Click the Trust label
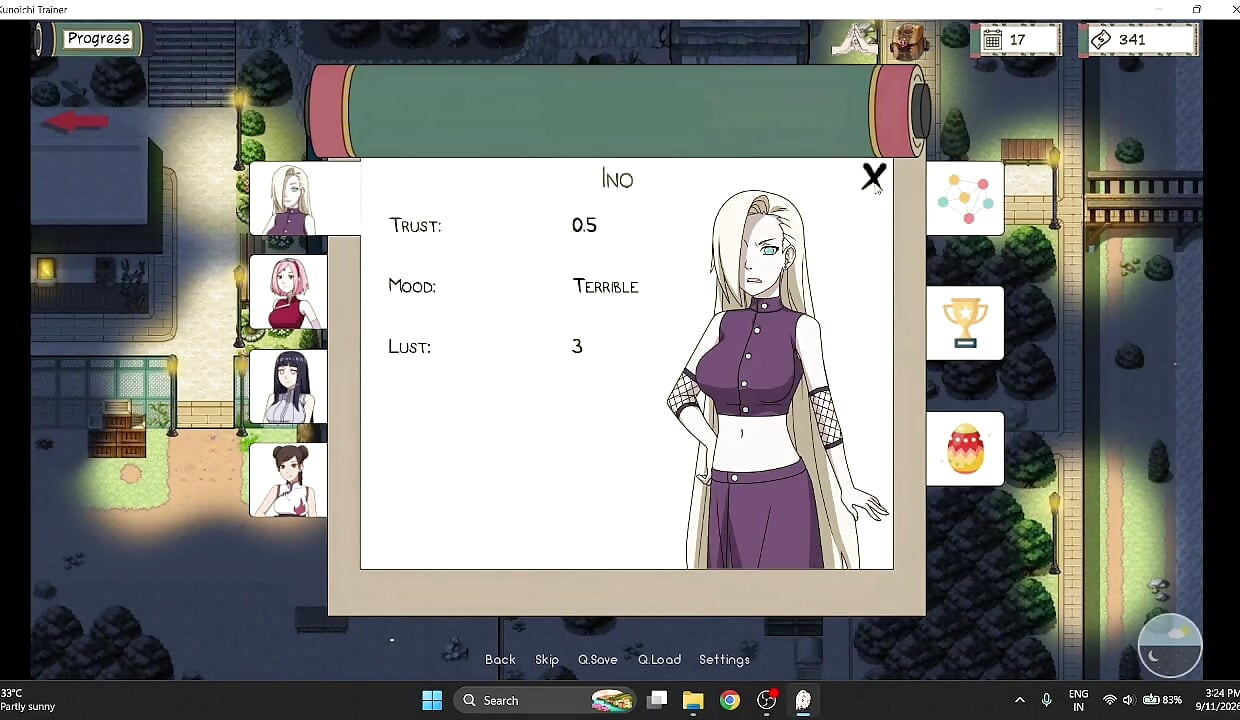 (415, 225)
